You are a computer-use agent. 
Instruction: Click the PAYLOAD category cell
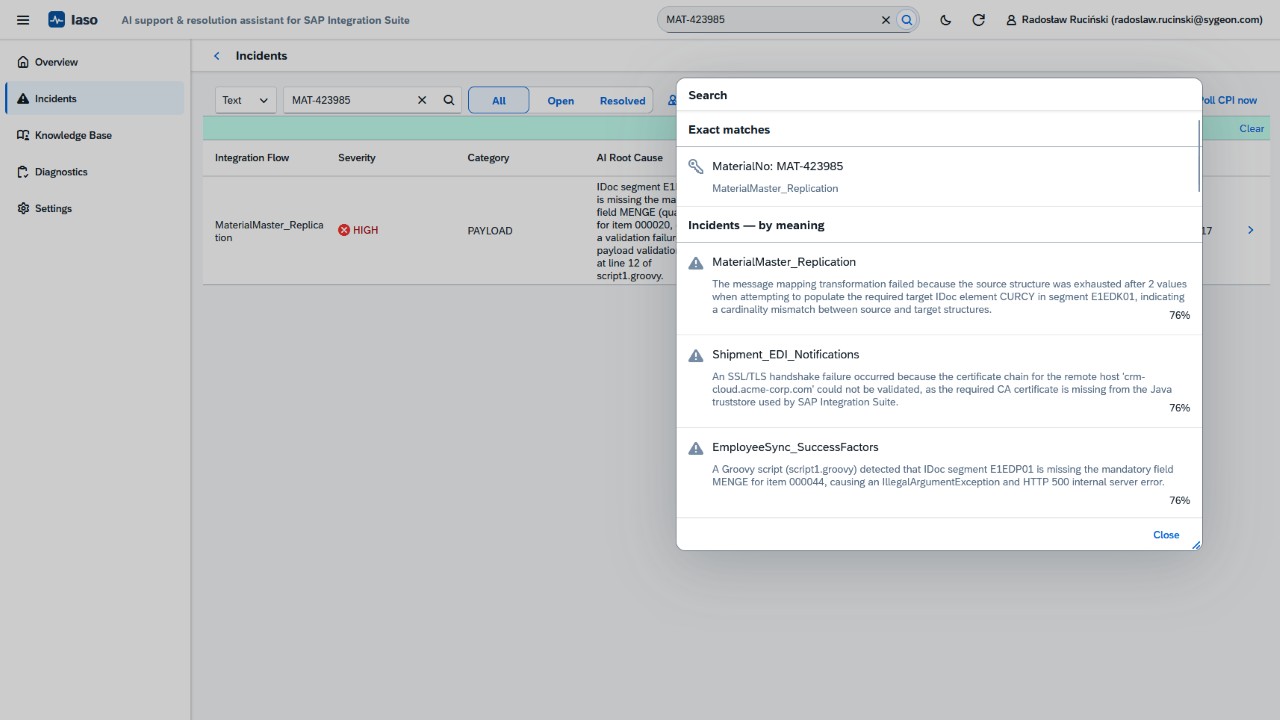(x=490, y=231)
